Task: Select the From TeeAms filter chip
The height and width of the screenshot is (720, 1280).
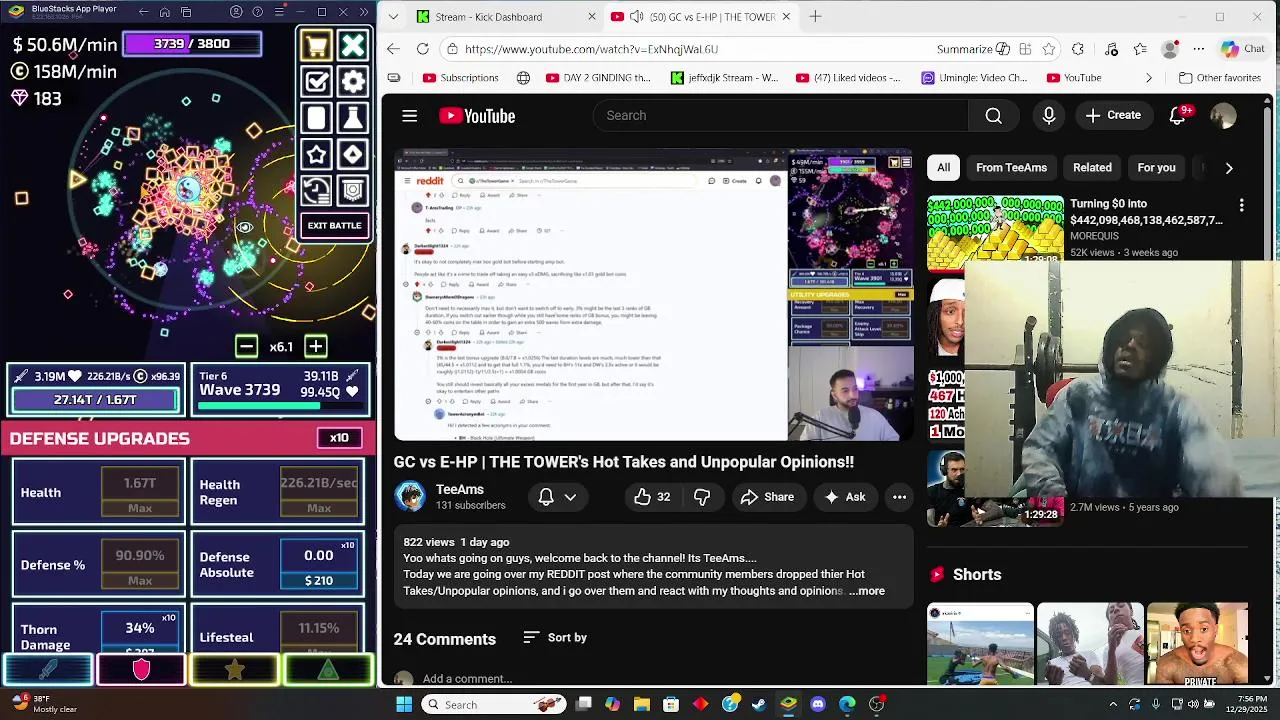Action: point(1011,168)
